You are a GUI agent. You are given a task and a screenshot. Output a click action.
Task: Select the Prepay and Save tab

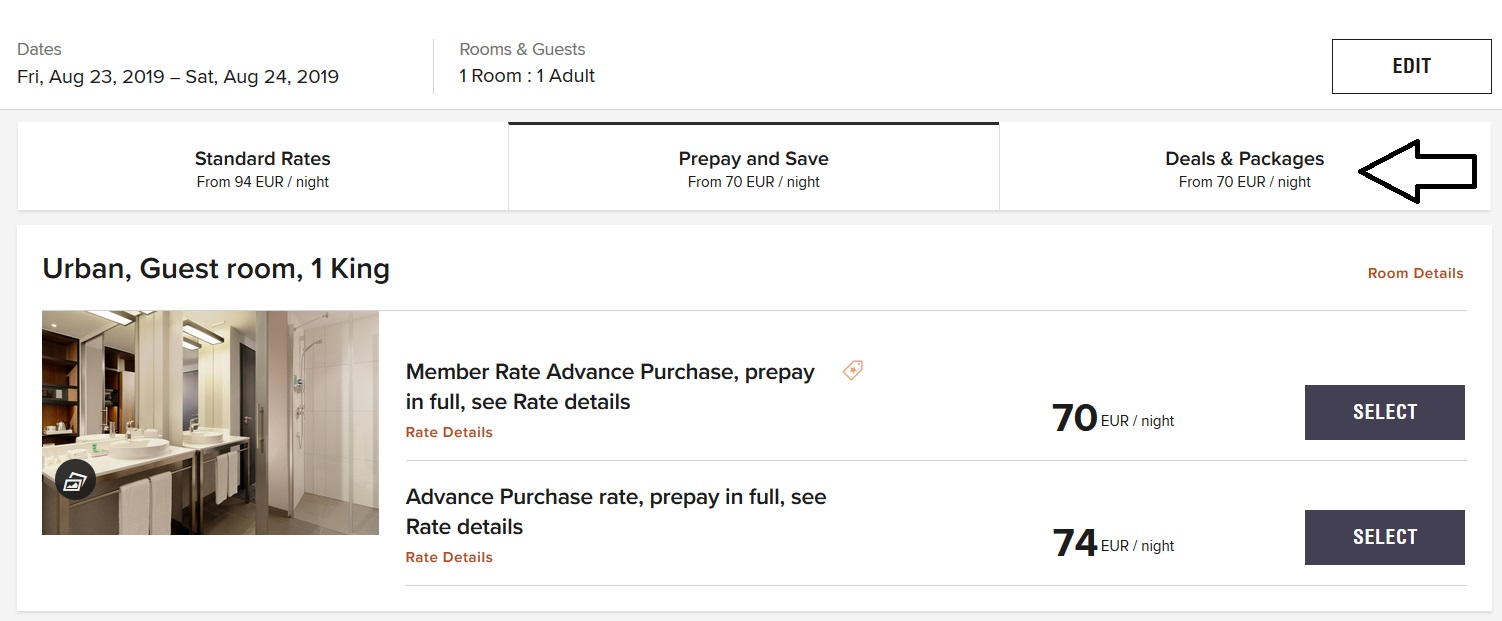(753, 168)
